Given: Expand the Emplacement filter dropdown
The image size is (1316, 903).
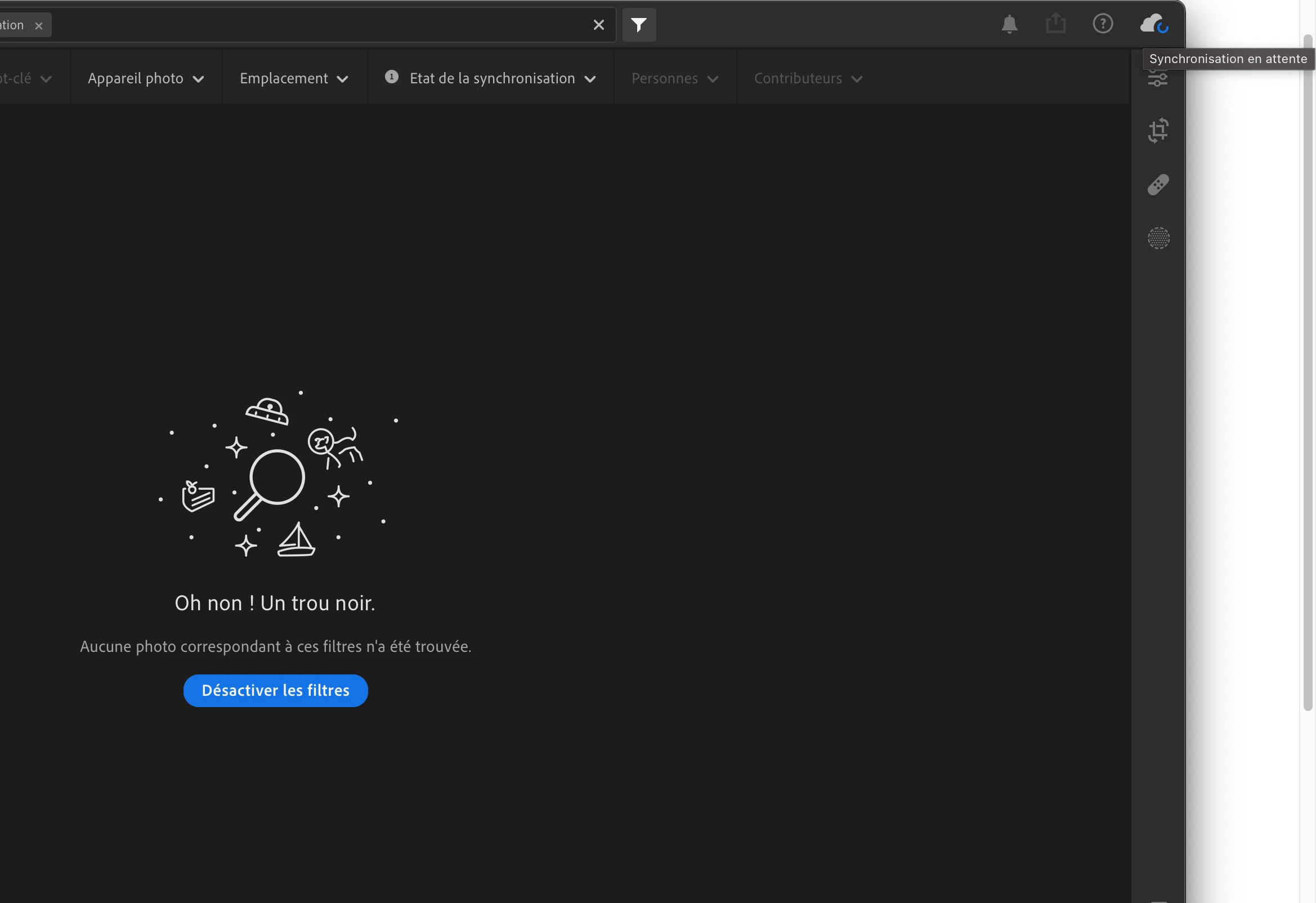Looking at the screenshot, I should 293,78.
